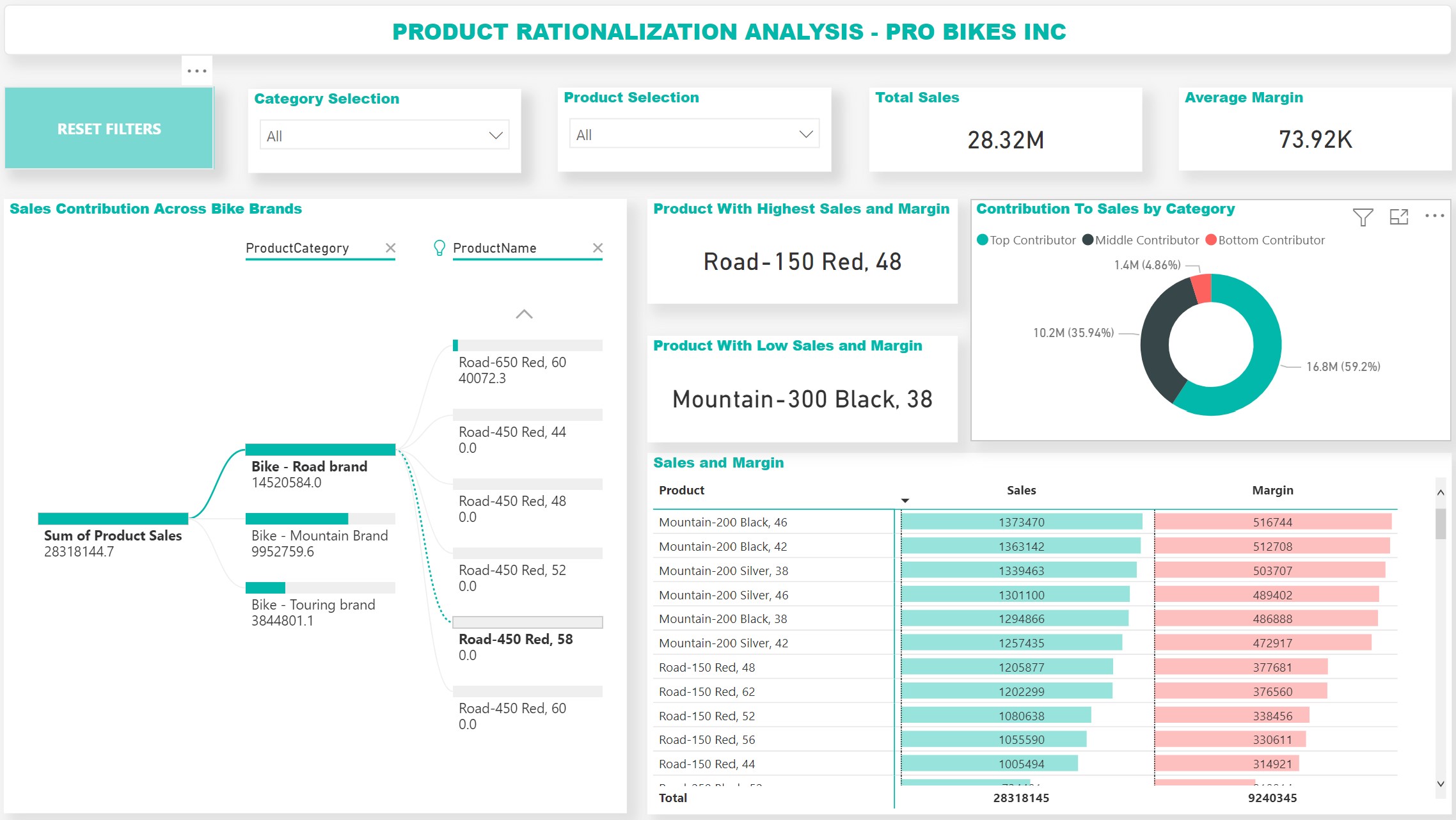Click the table scrollbar down arrow
This screenshot has width=1456, height=820.
[1441, 784]
